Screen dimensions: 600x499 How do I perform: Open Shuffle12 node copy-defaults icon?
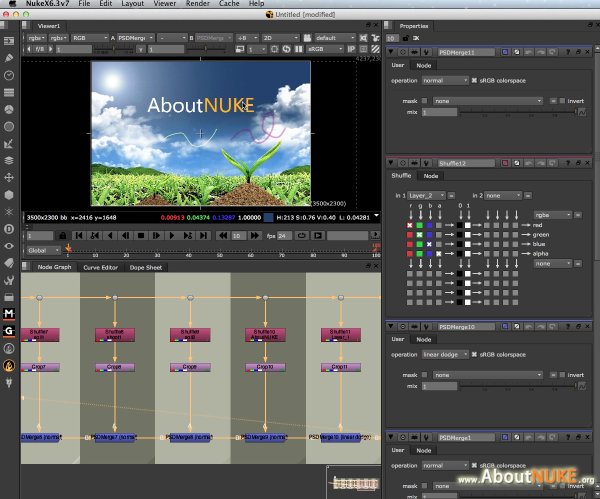tap(517, 163)
